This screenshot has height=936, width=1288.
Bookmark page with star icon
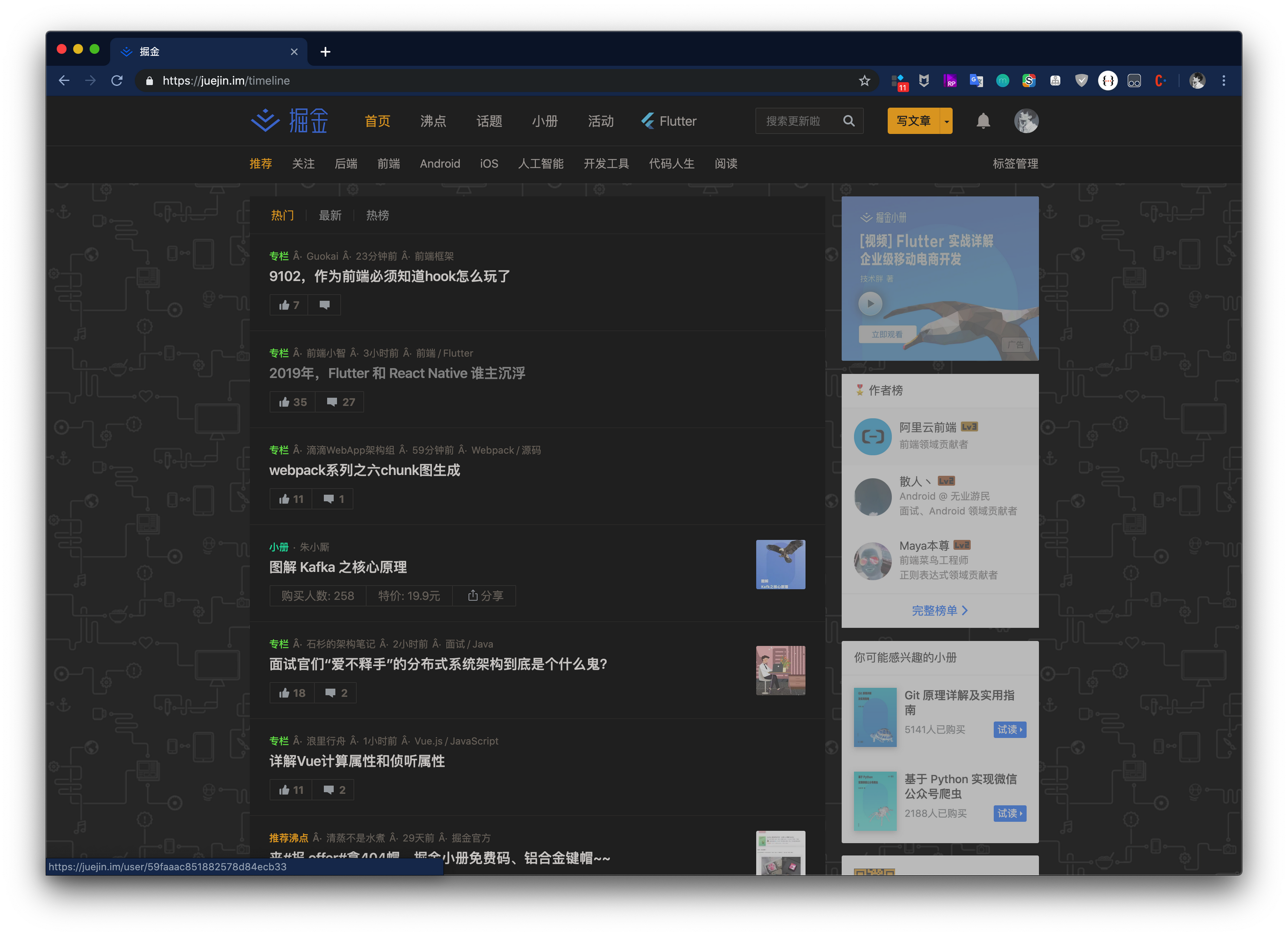coord(864,80)
